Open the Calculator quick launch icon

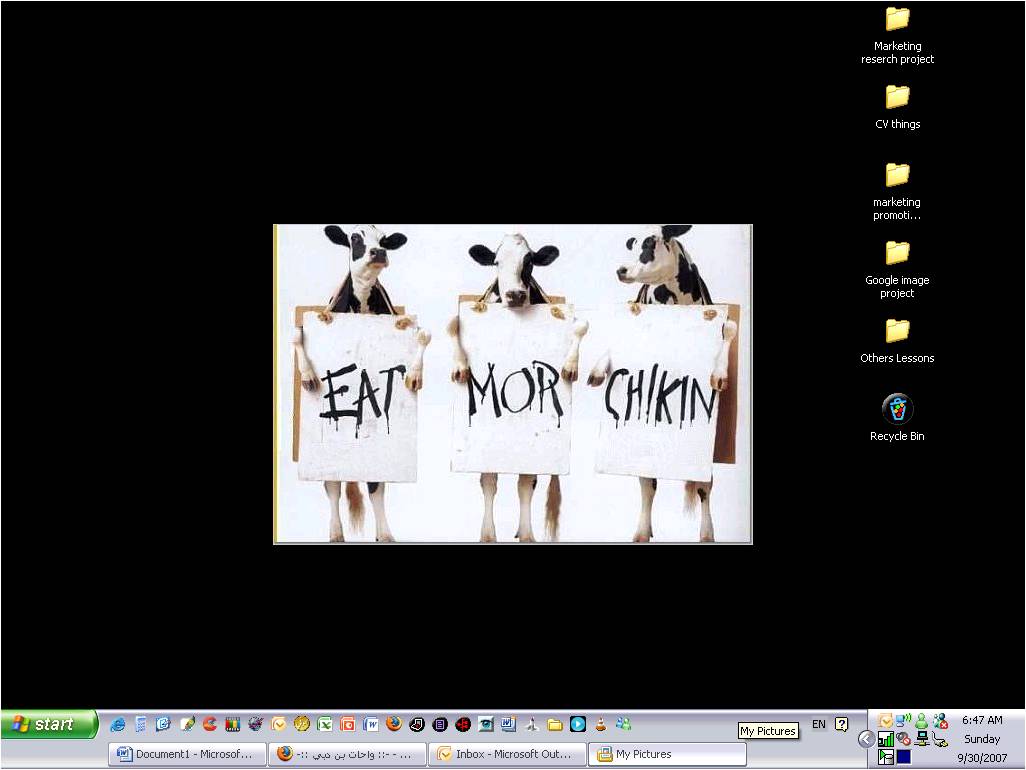pos(141,724)
